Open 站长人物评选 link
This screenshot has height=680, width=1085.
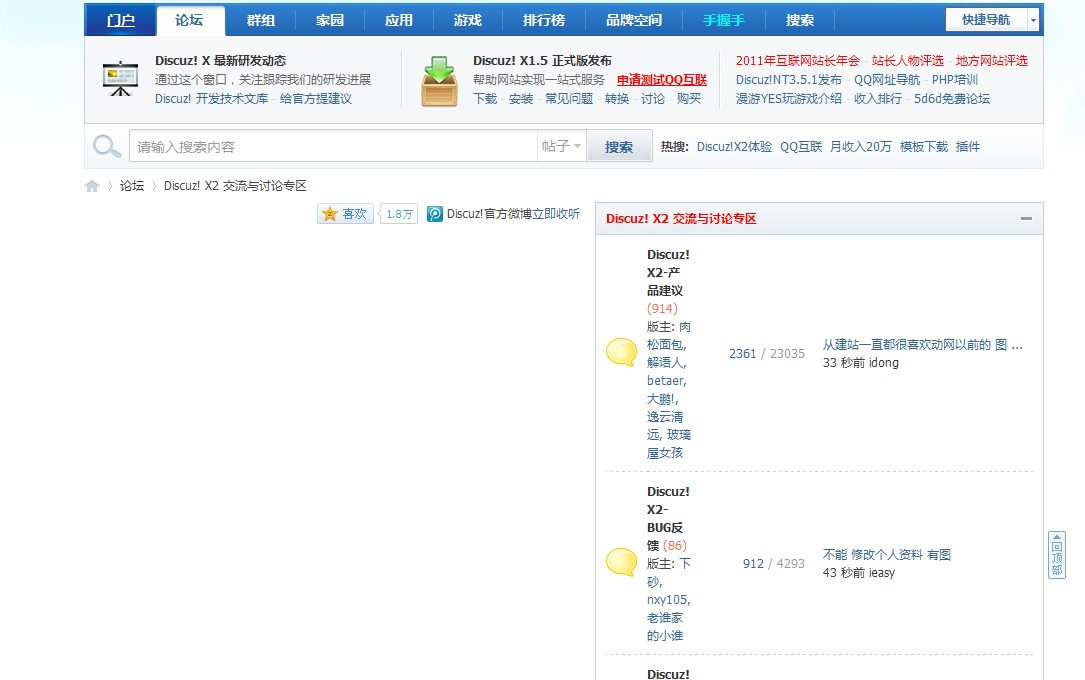(907, 61)
